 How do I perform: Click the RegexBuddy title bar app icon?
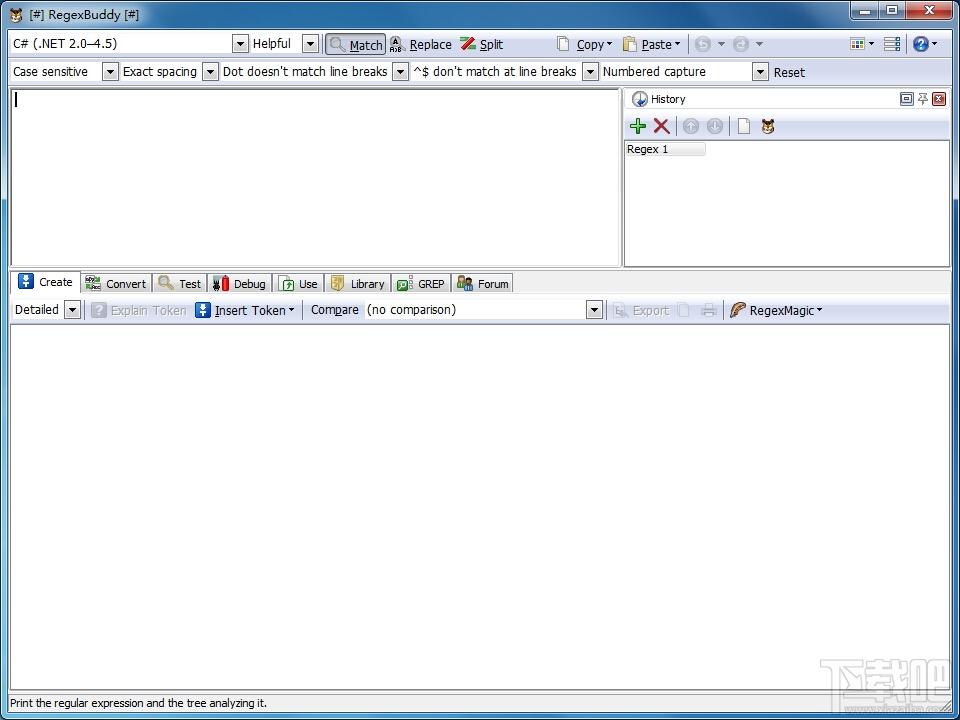pyautogui.click(x=16, y=15)
